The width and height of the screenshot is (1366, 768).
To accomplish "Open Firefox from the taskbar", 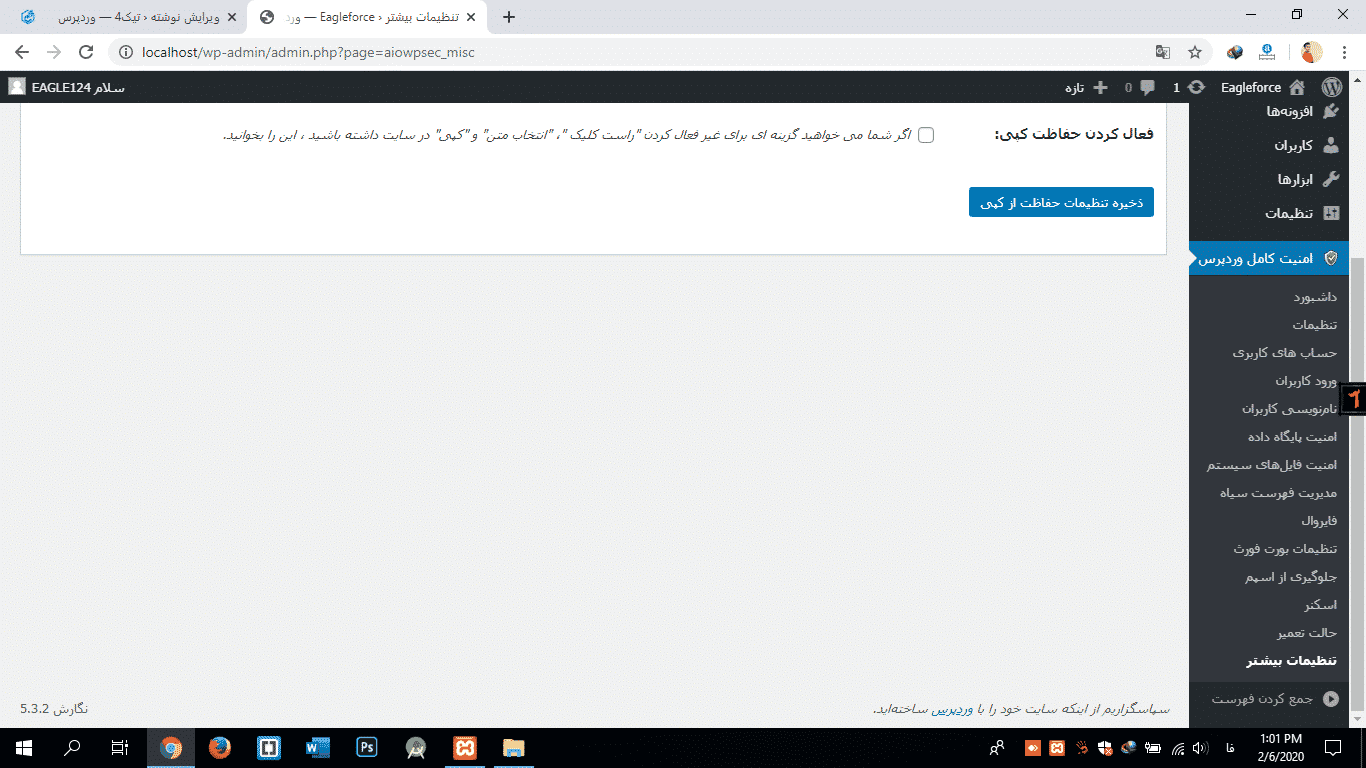I will [220, 748].
